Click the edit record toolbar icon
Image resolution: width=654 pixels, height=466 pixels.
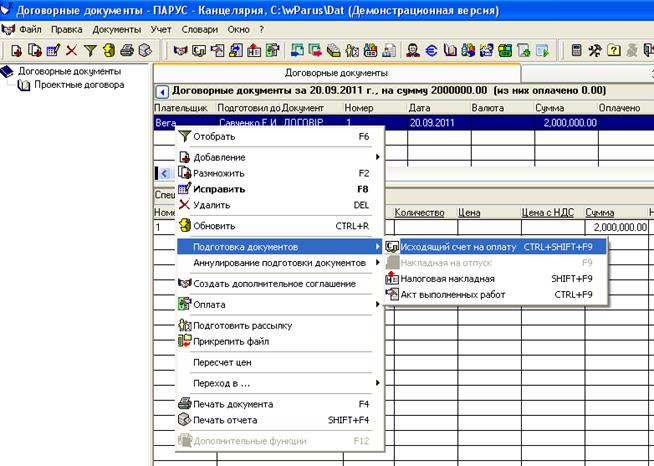coord(53,50)
